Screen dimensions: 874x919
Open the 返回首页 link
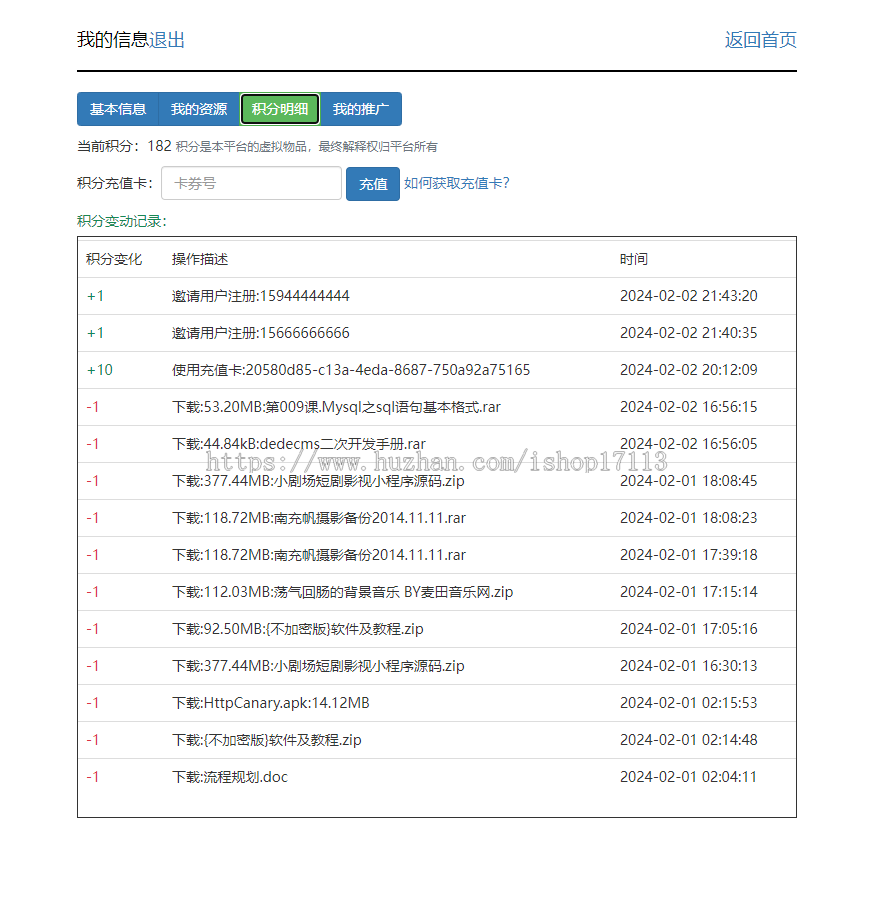tap(760, 40)
